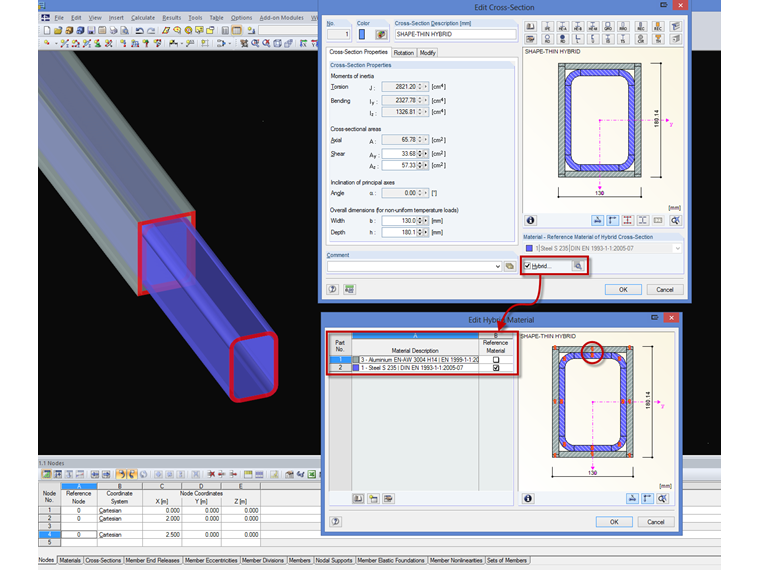Click OK in Edit Cross-Section dialog
Screen dimensions: 760x570
623,289
